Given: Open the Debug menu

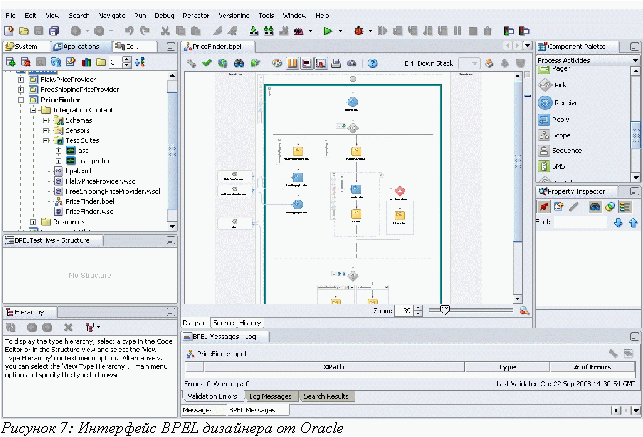Looking at the screenshot, I should (164, 17).
